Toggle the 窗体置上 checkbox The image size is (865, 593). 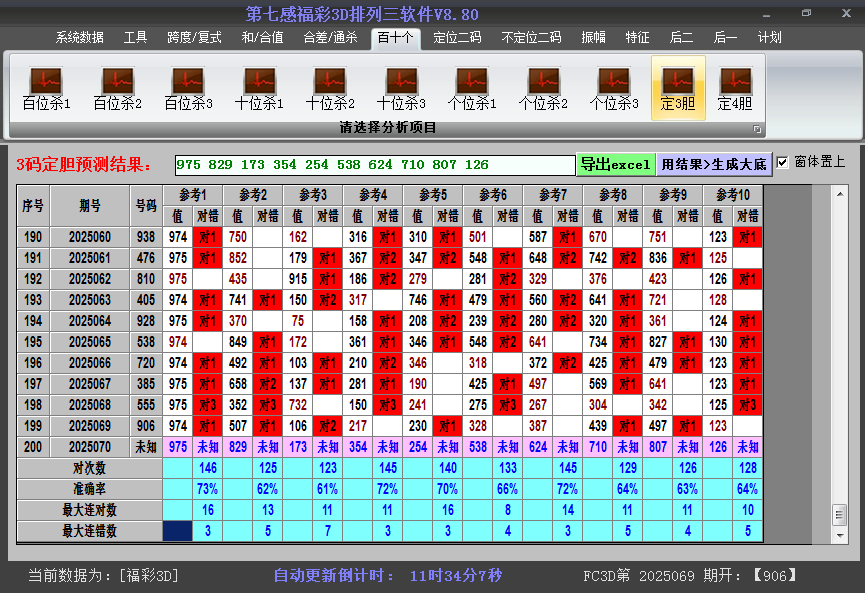tap(782, 163)
